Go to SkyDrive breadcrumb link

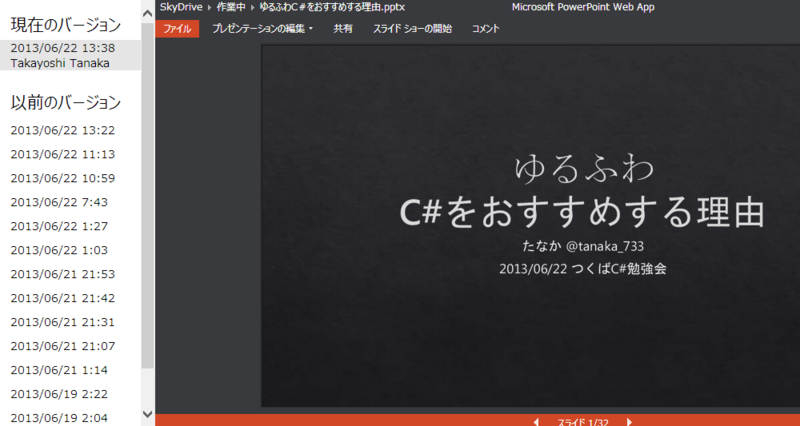pyautogui.click(x=181, y=7)
